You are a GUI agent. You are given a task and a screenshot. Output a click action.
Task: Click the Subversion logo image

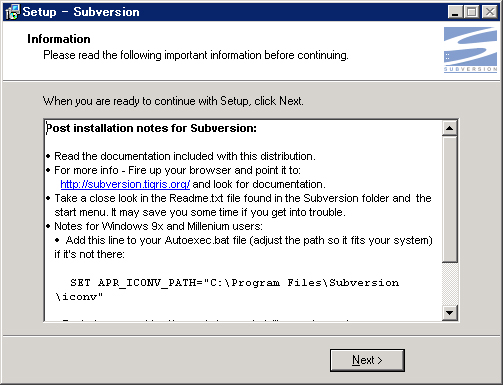(470, 50)
